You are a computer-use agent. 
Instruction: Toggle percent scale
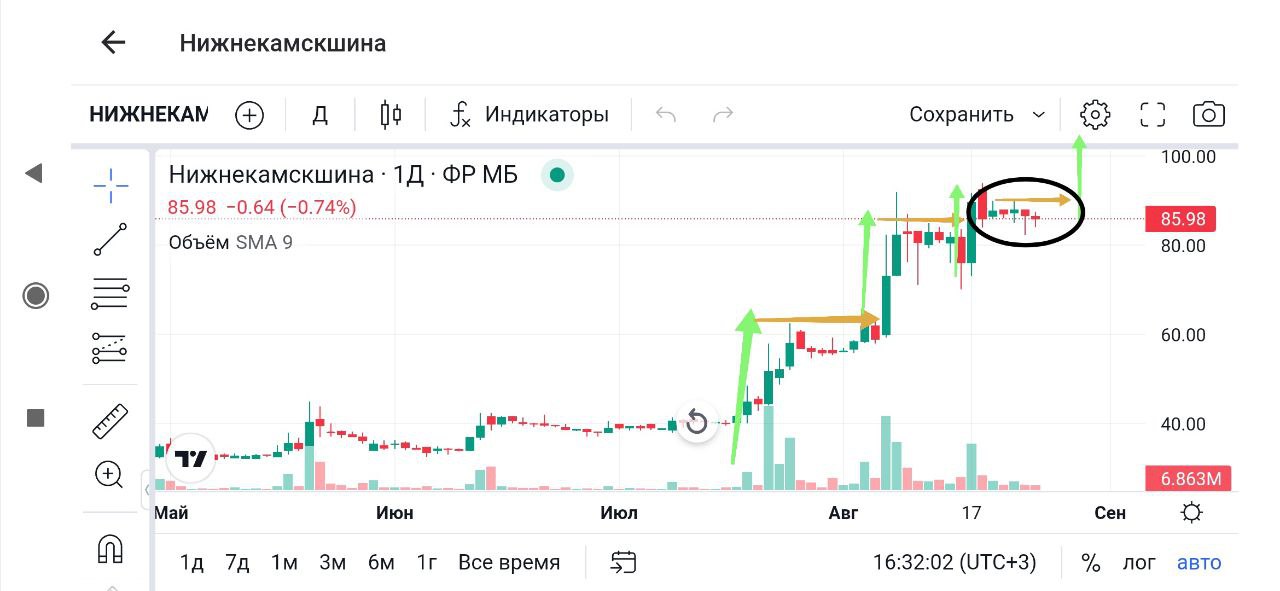coord(1091,563)
